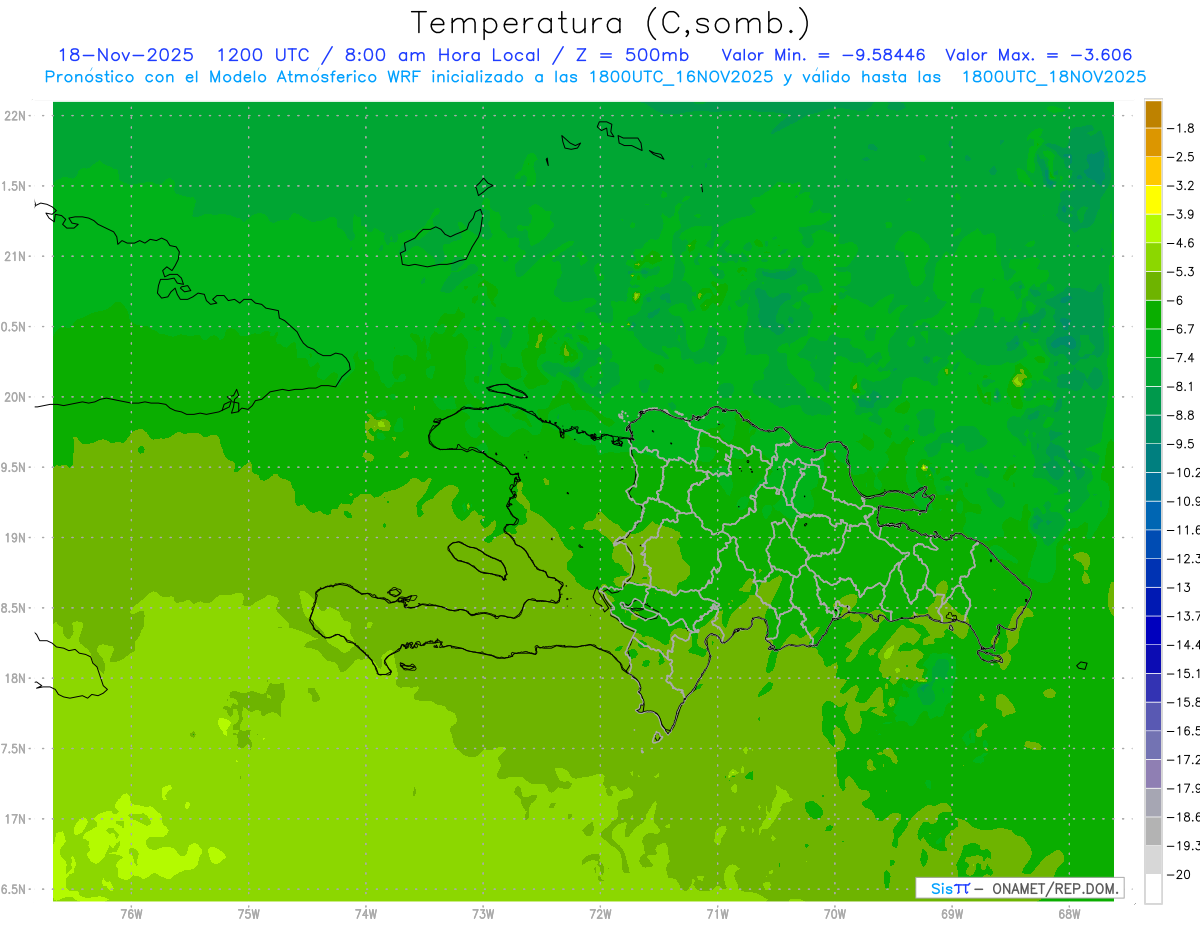Click the '-2.5' colorbar value
Screen dimensions: 1200x927
(1182, 157)
